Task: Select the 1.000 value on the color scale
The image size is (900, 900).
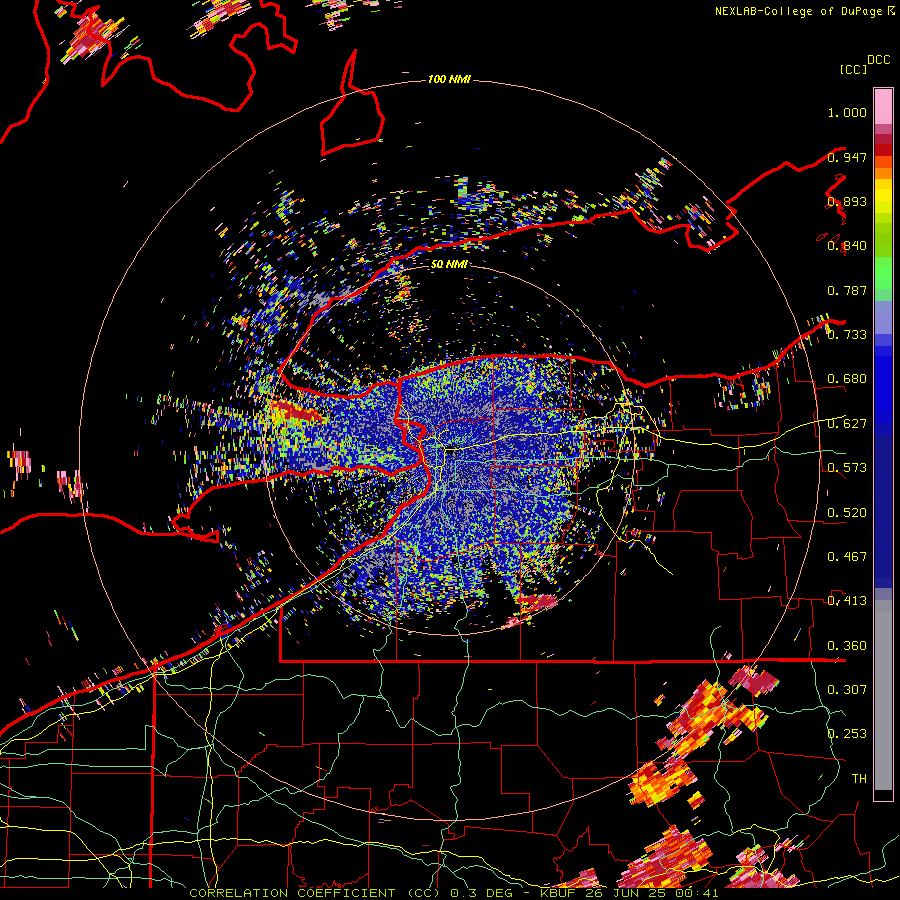Action: pyautogui.click(x=847, y=112)
